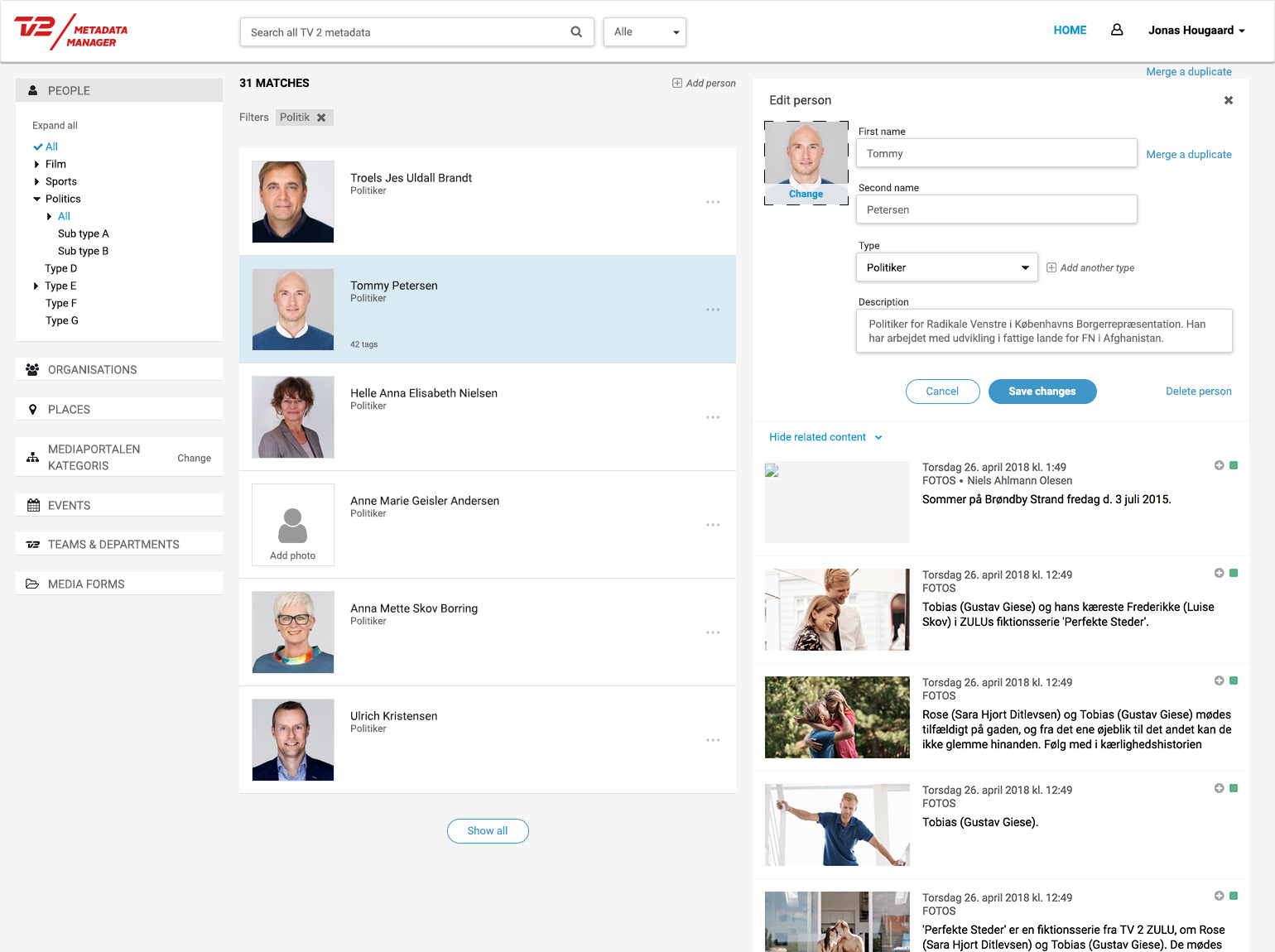Click green square on 'Perfekte Steder' fiktionsserie item
Viewport: 1275px width, 952px height.
(1234, 896)
